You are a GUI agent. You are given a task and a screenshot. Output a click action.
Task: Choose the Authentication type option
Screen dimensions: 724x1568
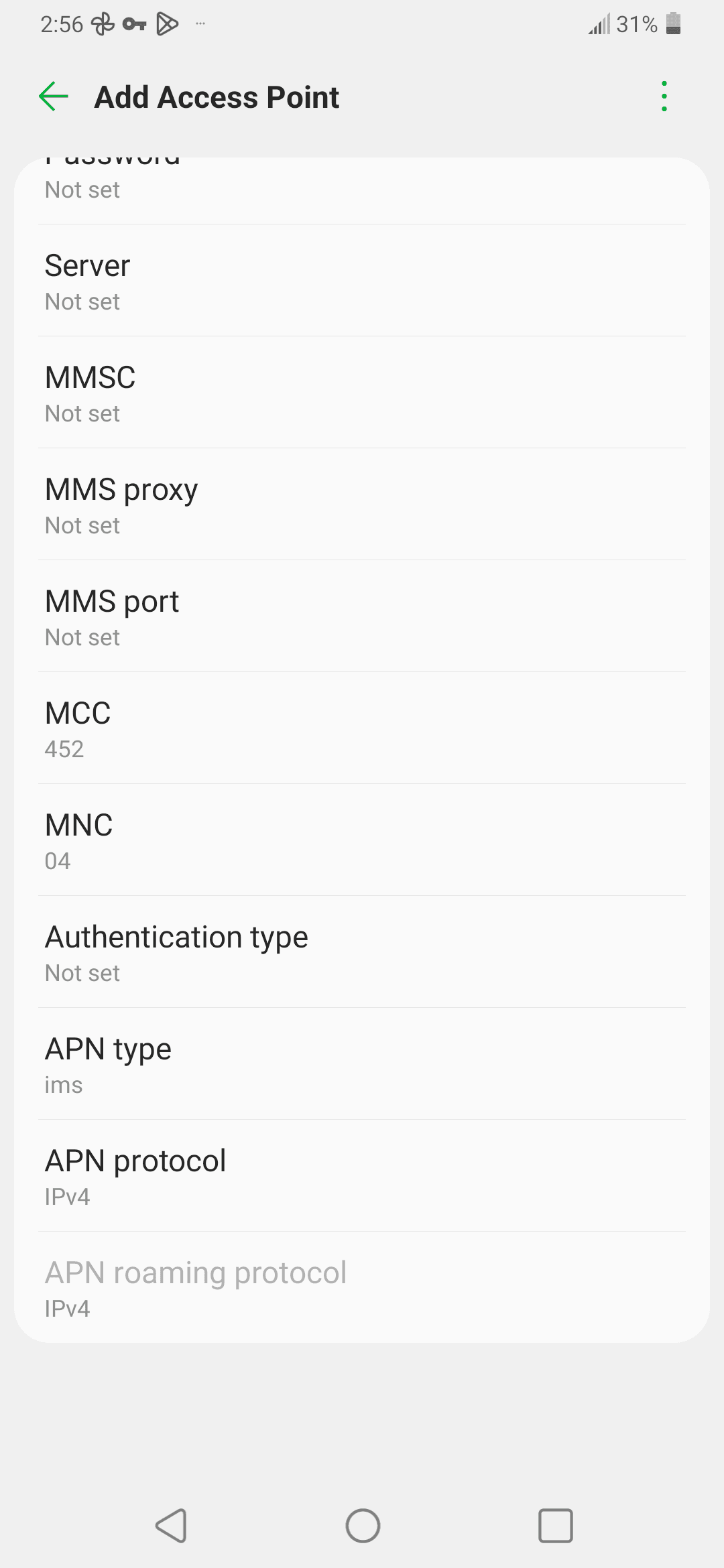(x=362, y=953)
